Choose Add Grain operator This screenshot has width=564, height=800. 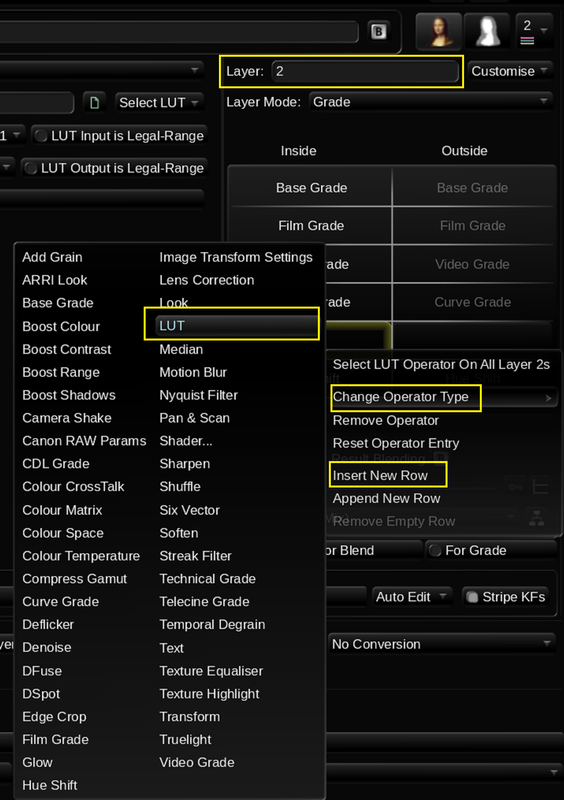click(x=52, y=257)
